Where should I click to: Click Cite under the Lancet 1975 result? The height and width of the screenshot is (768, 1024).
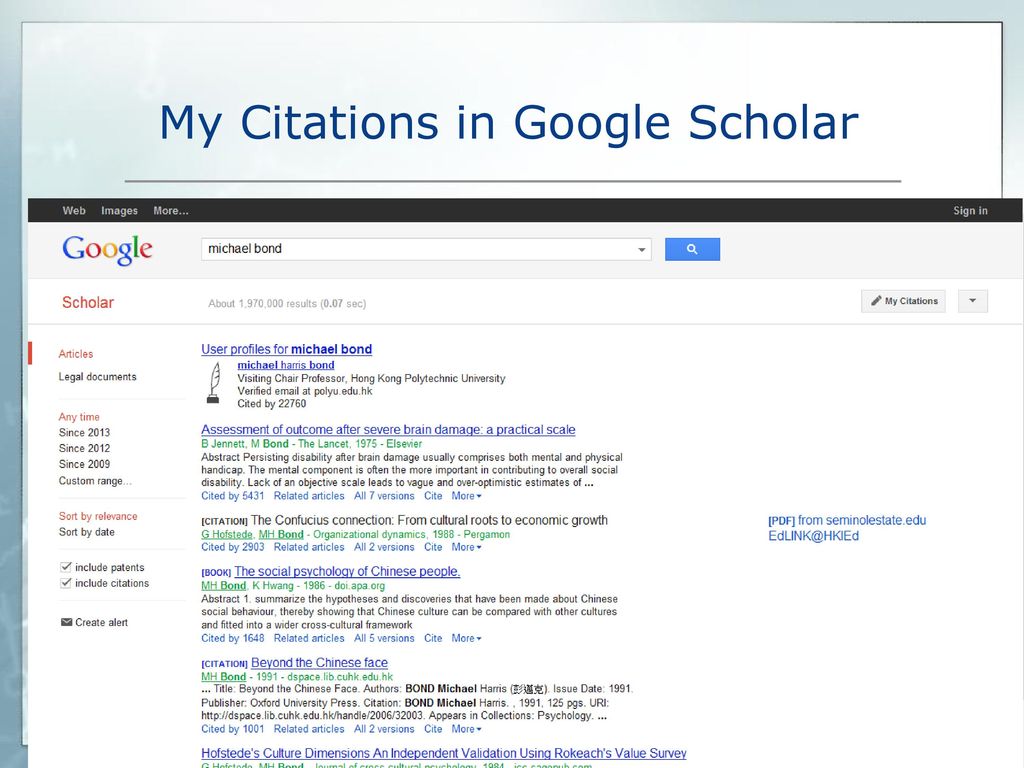tap(433, 496)
